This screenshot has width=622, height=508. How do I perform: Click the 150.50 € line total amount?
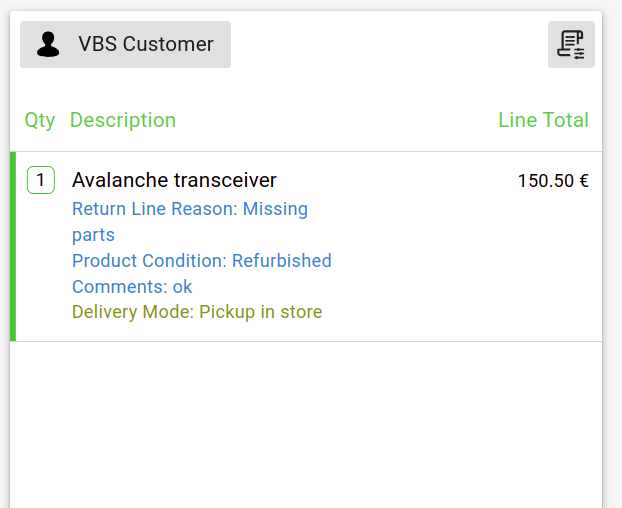(552, 181)
